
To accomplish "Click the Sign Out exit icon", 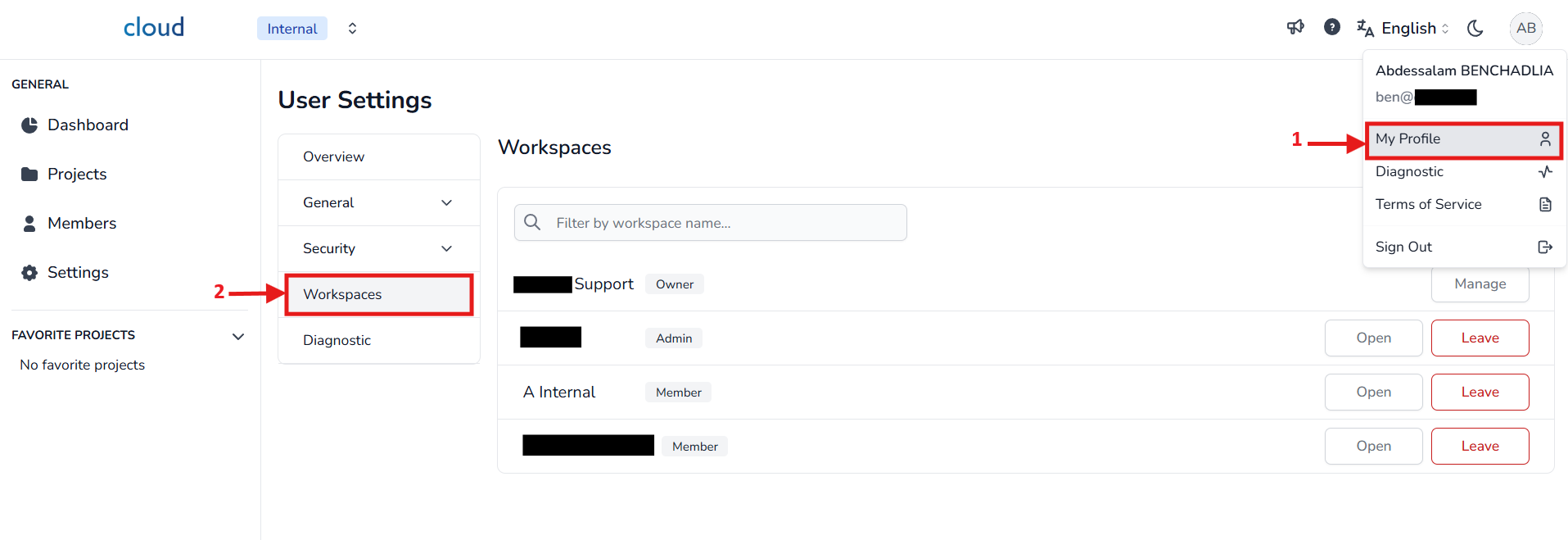I will click(x=1544, y=247).
